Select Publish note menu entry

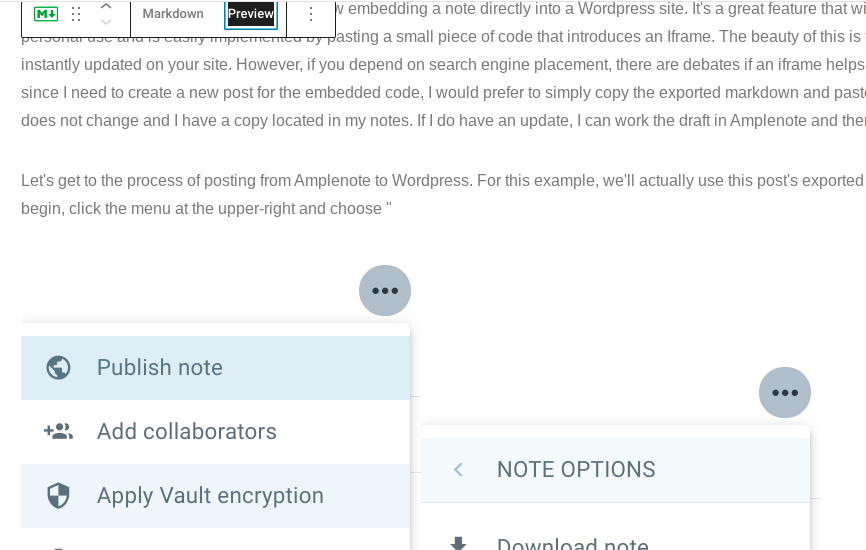[160, 368]
